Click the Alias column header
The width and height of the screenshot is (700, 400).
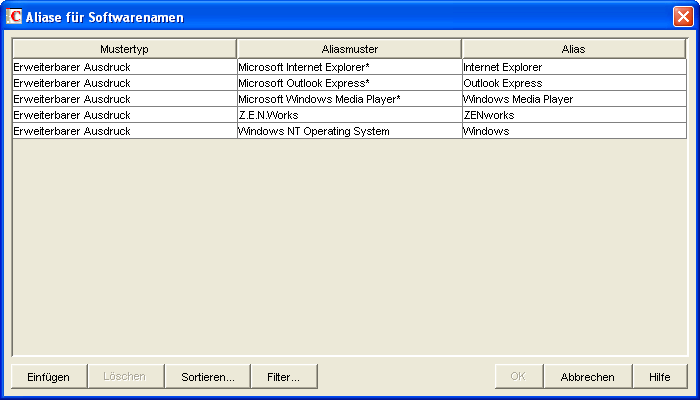[x=574, y=49]
